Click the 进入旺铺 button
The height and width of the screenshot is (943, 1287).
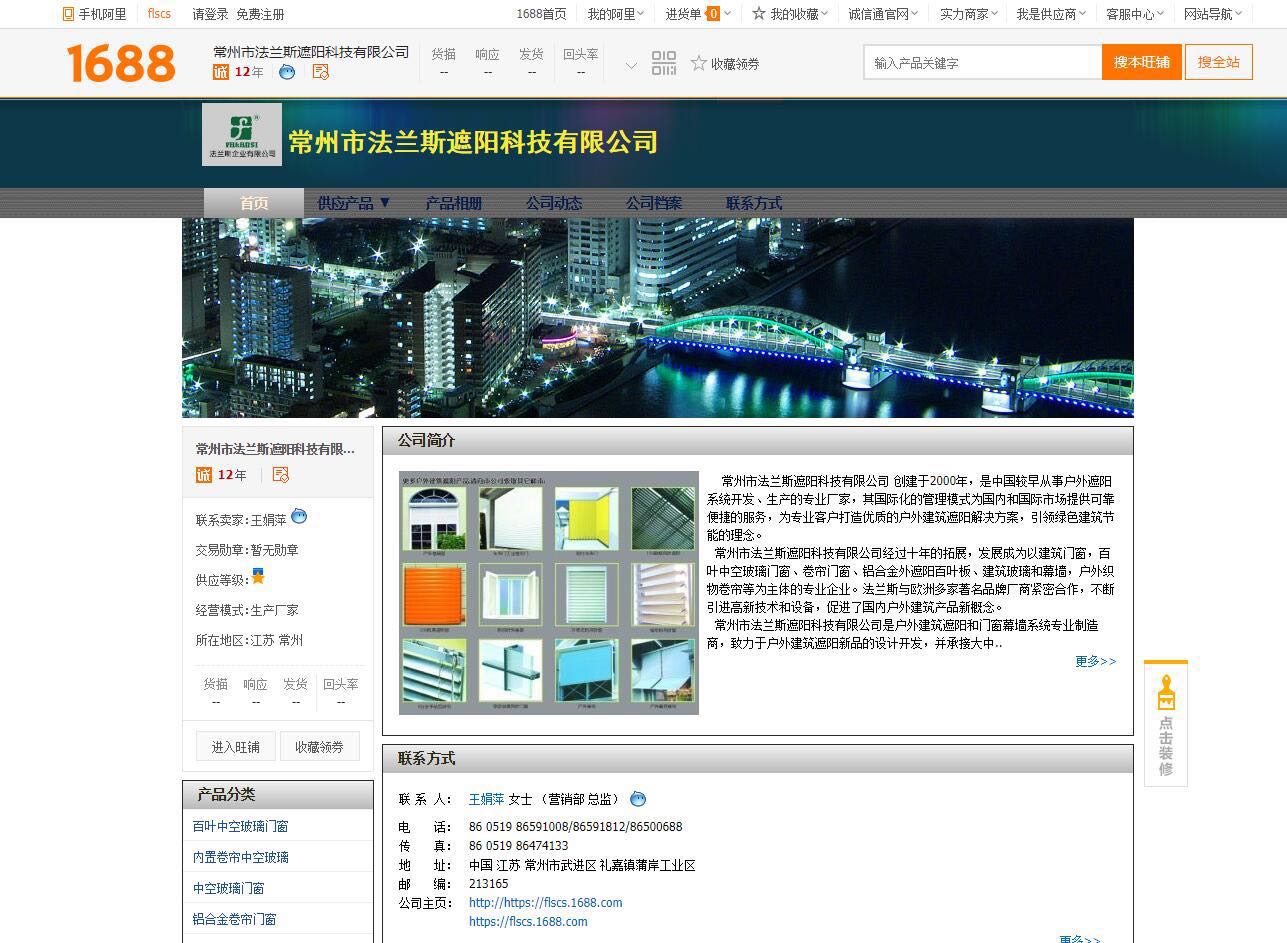tap(235, 747)
